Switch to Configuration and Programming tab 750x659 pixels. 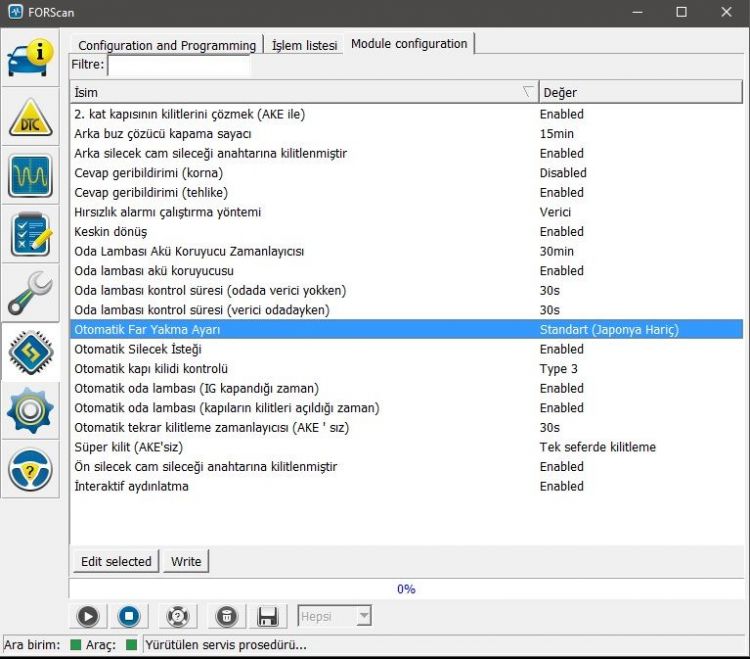[167, 45]
